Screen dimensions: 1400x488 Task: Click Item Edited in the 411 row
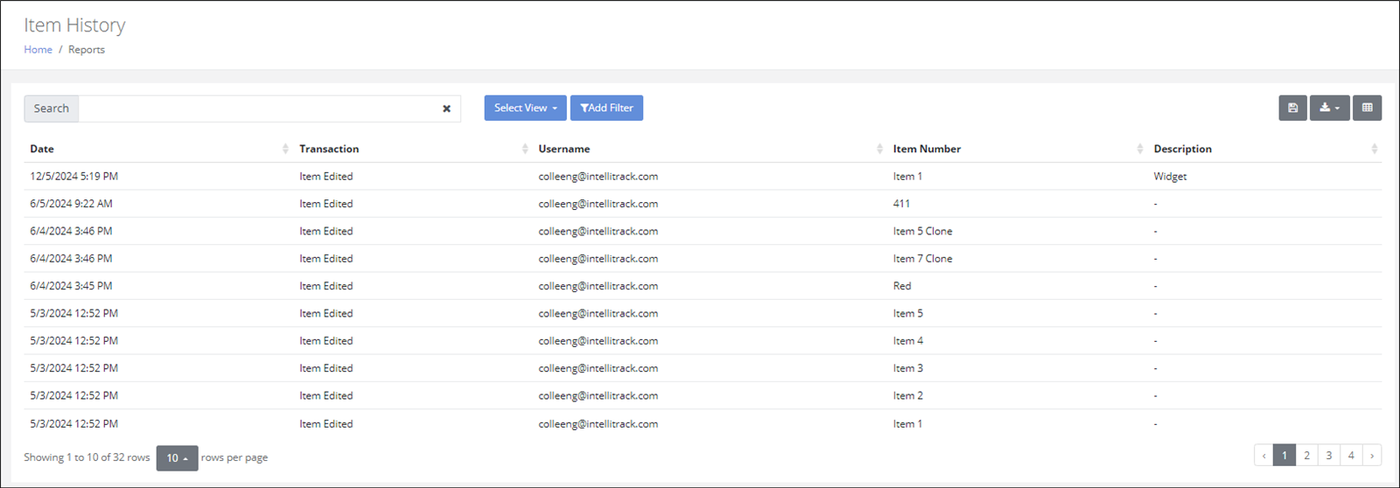click(x=326, y=204)
